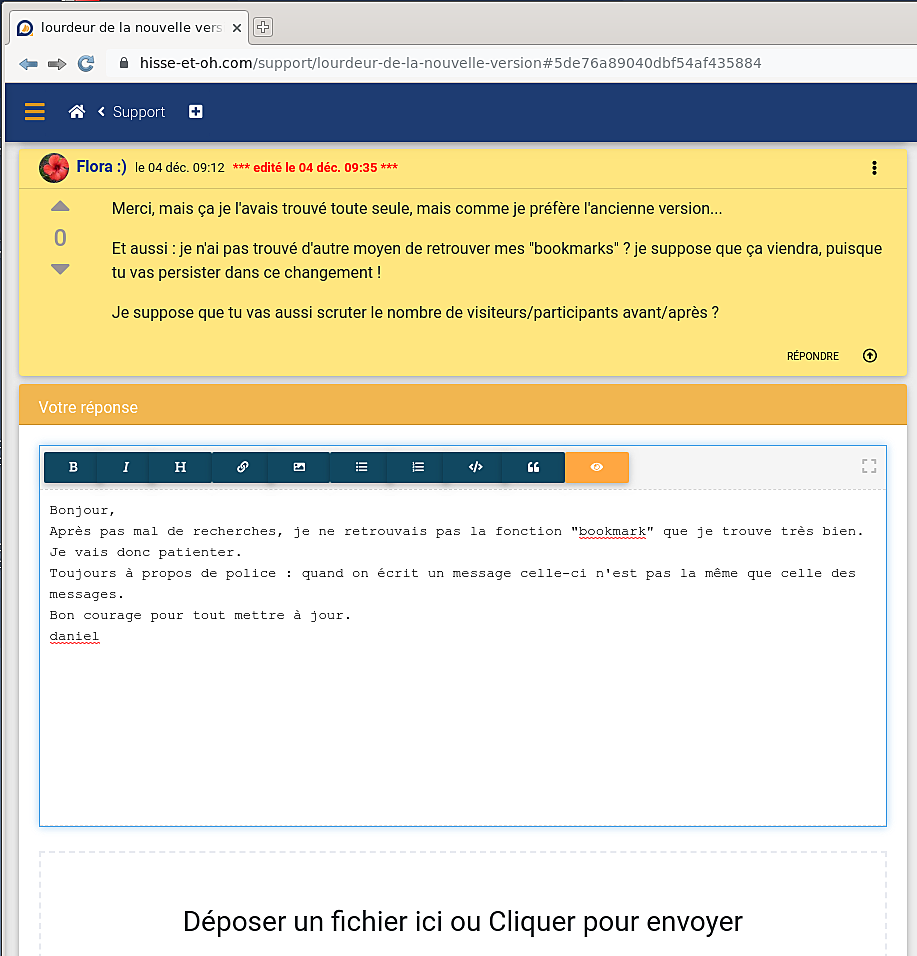Navigate forward with the browser forward arrow
The width and height of the screenshot is (917, 956).
click(x=57, y=63)
